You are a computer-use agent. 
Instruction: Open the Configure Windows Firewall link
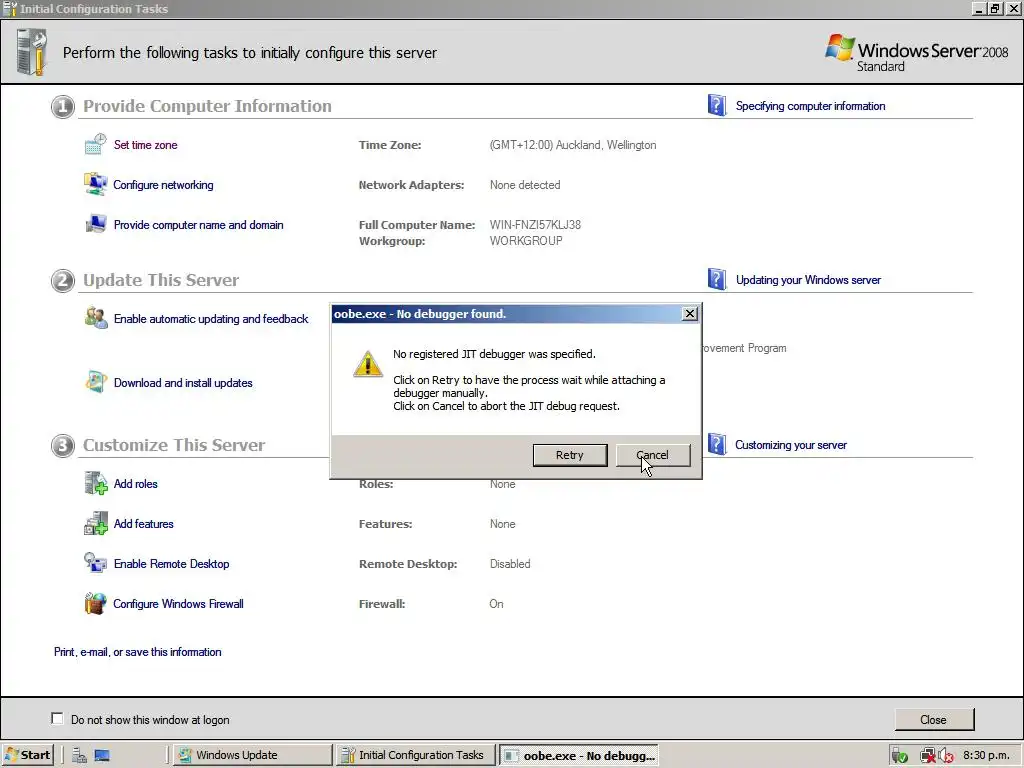click(178, 603)
